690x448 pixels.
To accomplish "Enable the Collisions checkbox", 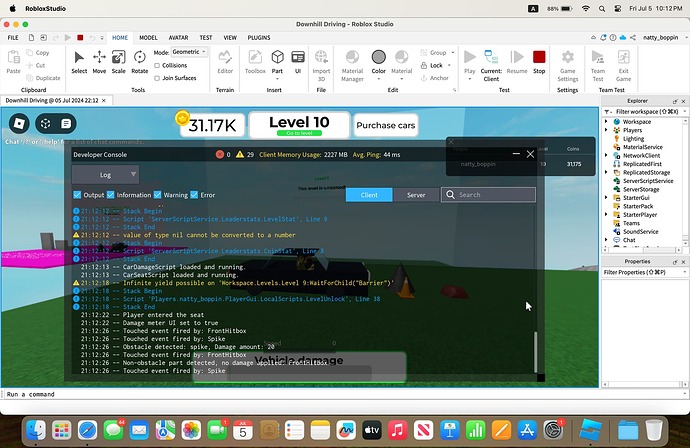I will (x=157, y=65).
